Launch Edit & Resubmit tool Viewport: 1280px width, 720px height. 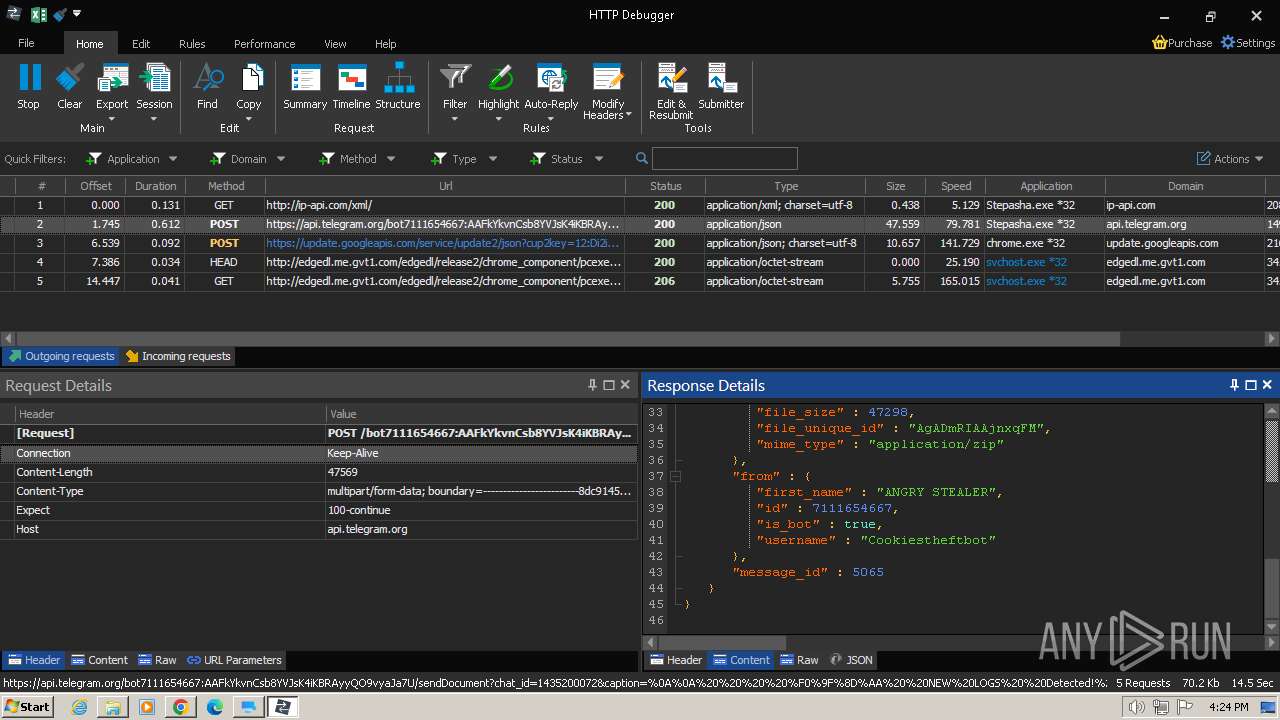point(671,92)
